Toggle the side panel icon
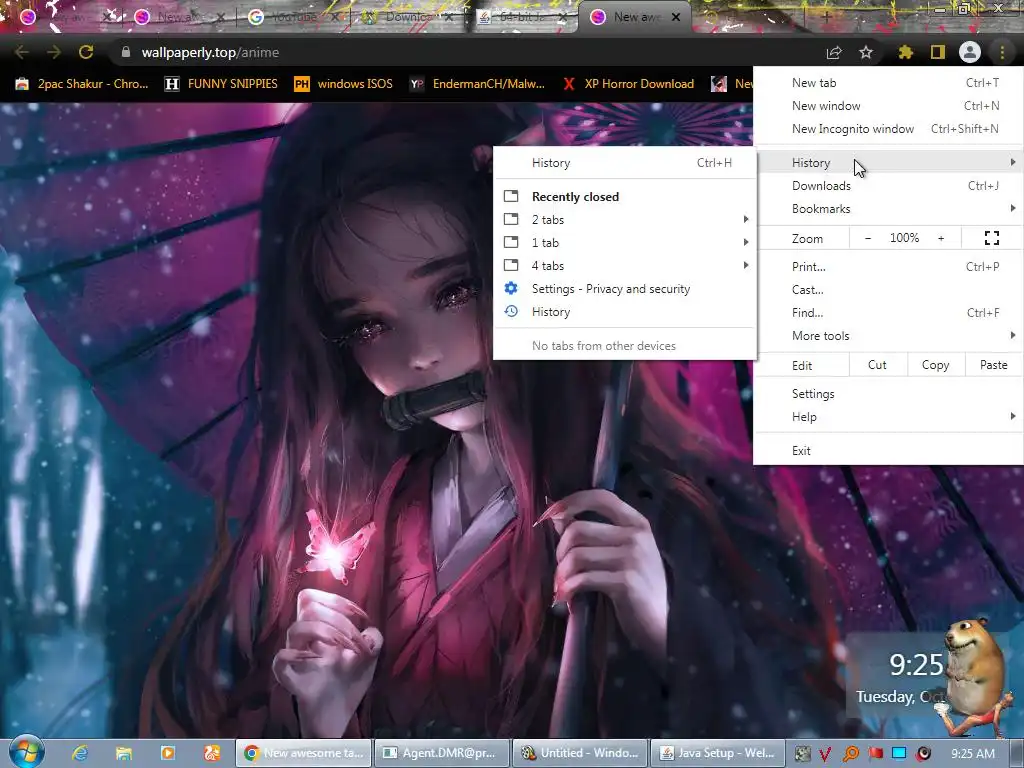Screen dimensions: 1024x768 pyautogui.click(x=938, y=52)
